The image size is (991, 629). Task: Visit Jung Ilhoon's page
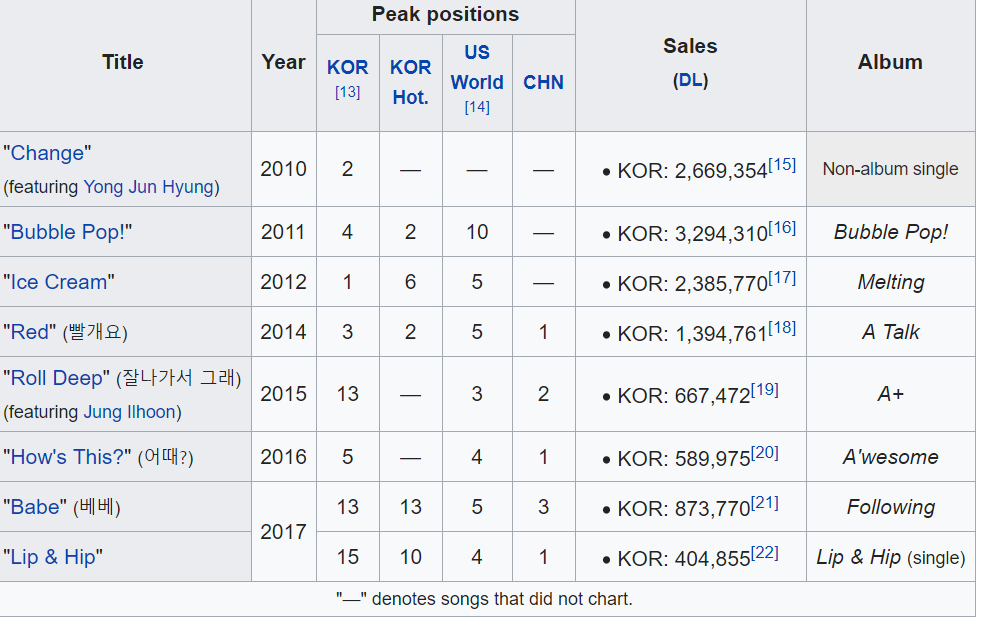[130, 412]
